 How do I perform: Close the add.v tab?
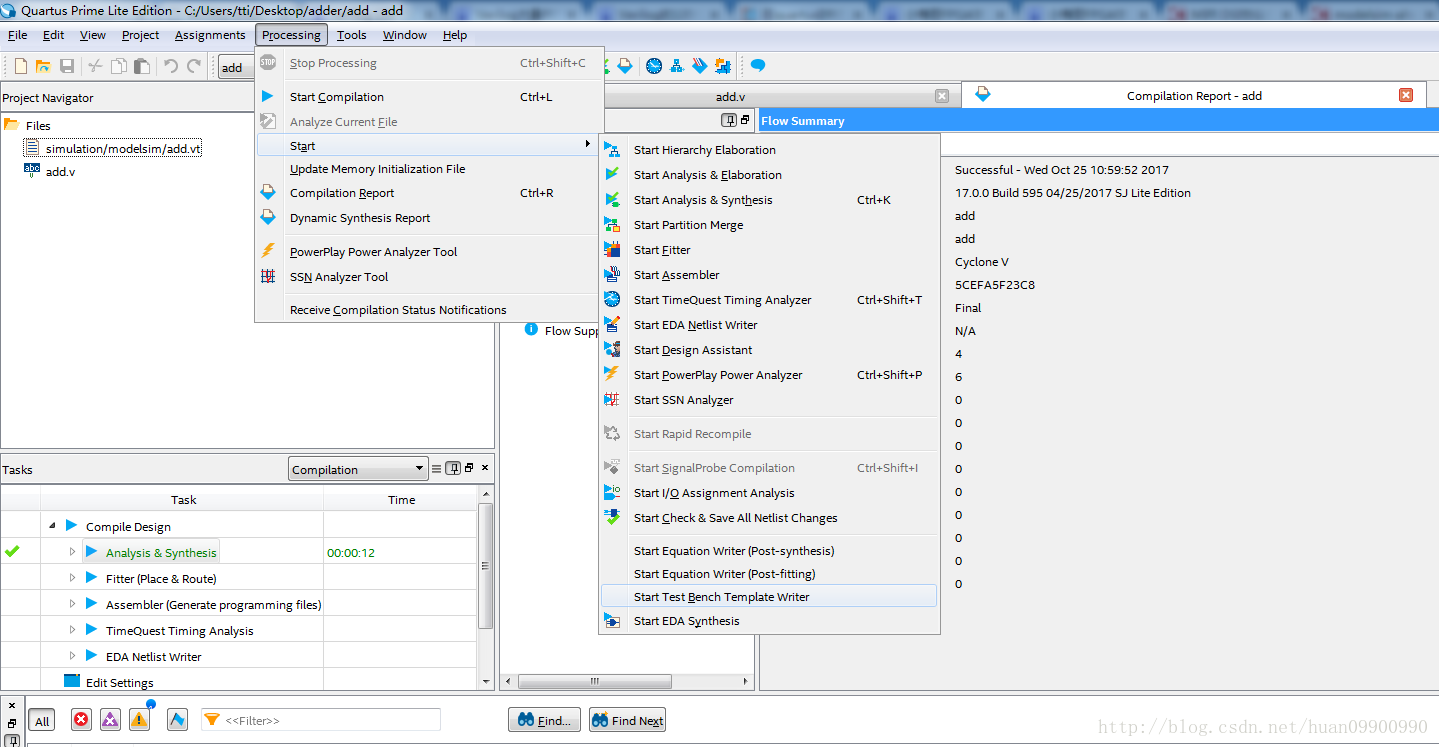tap(941, 96)
